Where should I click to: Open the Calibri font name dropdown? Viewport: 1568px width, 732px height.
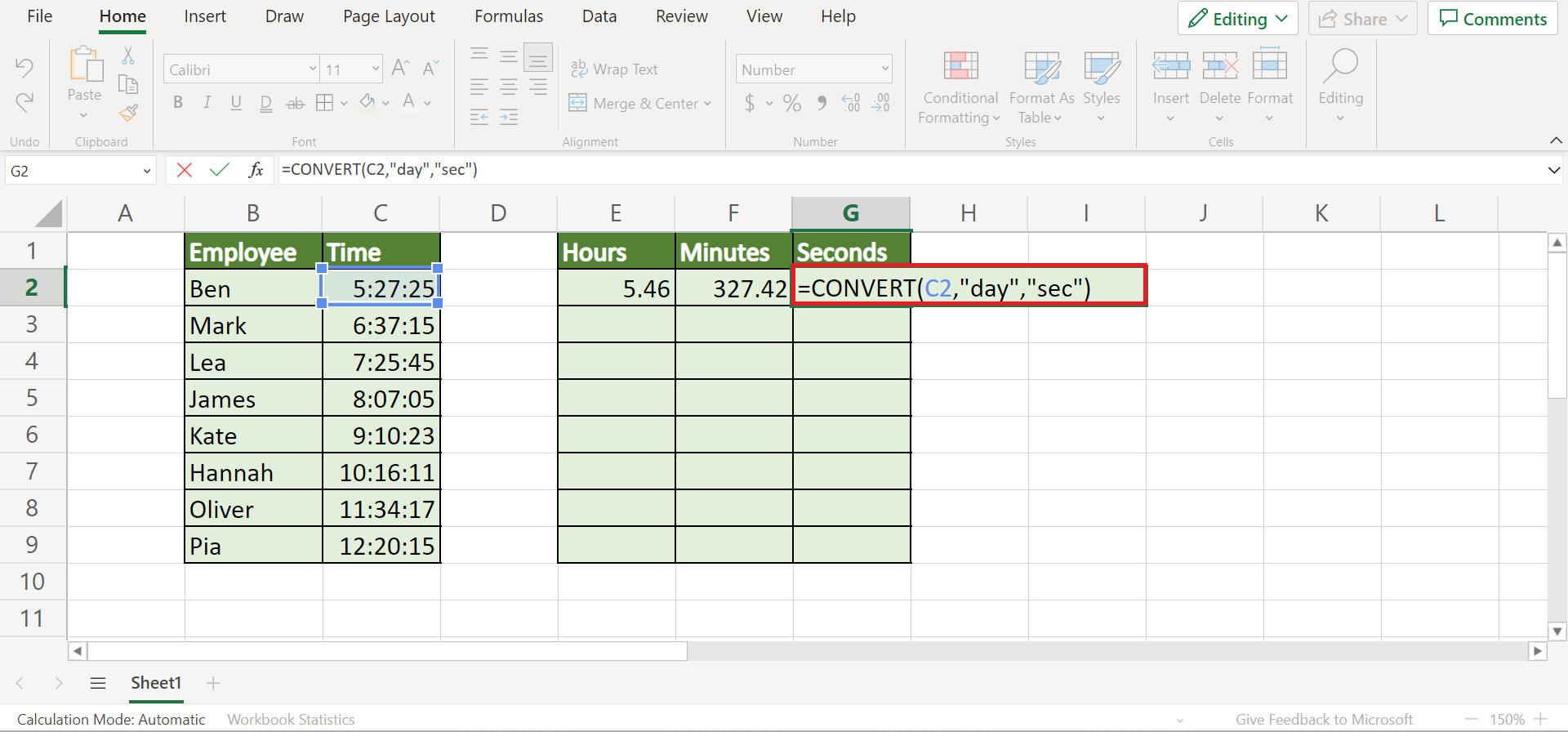(x=313, y=69)
